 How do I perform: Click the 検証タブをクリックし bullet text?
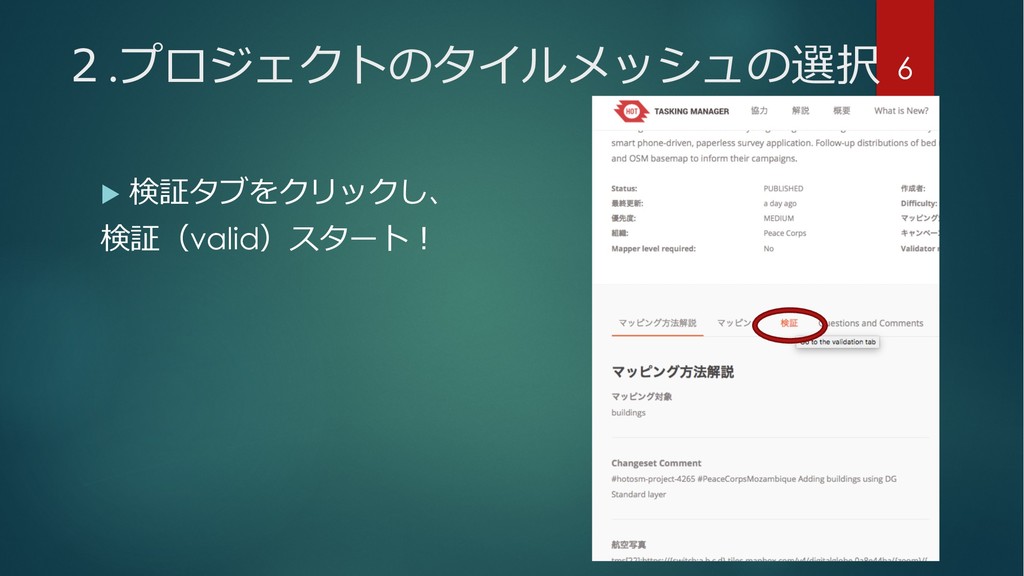(284, 191)
